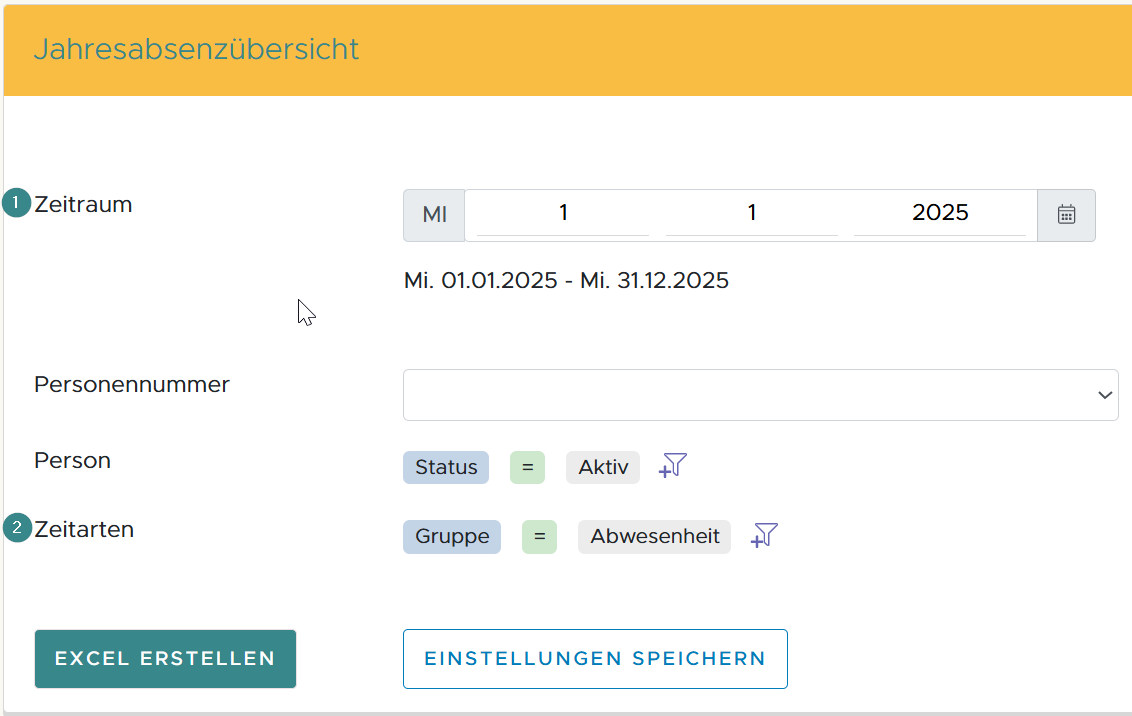This screenshot has height=716, width=1132.
Task: Click the filter icon next to Person status
Action: [672, 466]
